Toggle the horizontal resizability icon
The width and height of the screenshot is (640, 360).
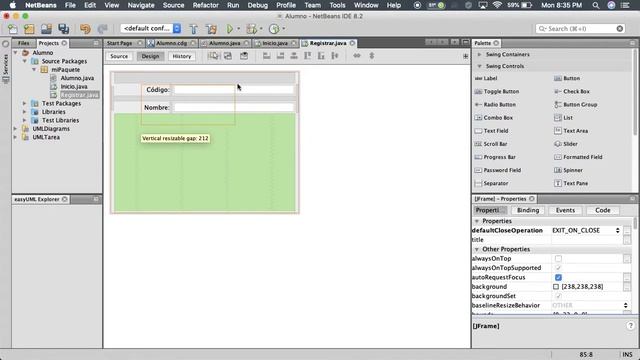click(x=357, y=56)
